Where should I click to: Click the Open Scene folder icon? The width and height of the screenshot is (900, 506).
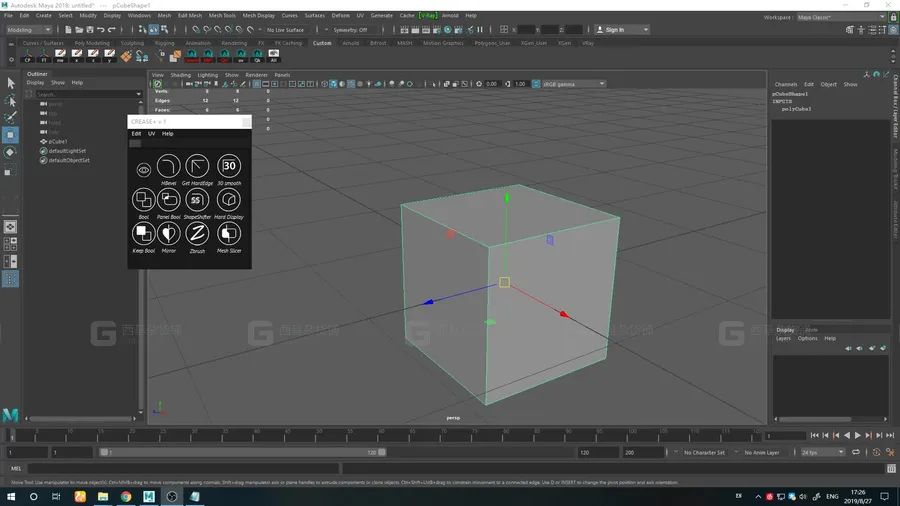click(79, 30)
